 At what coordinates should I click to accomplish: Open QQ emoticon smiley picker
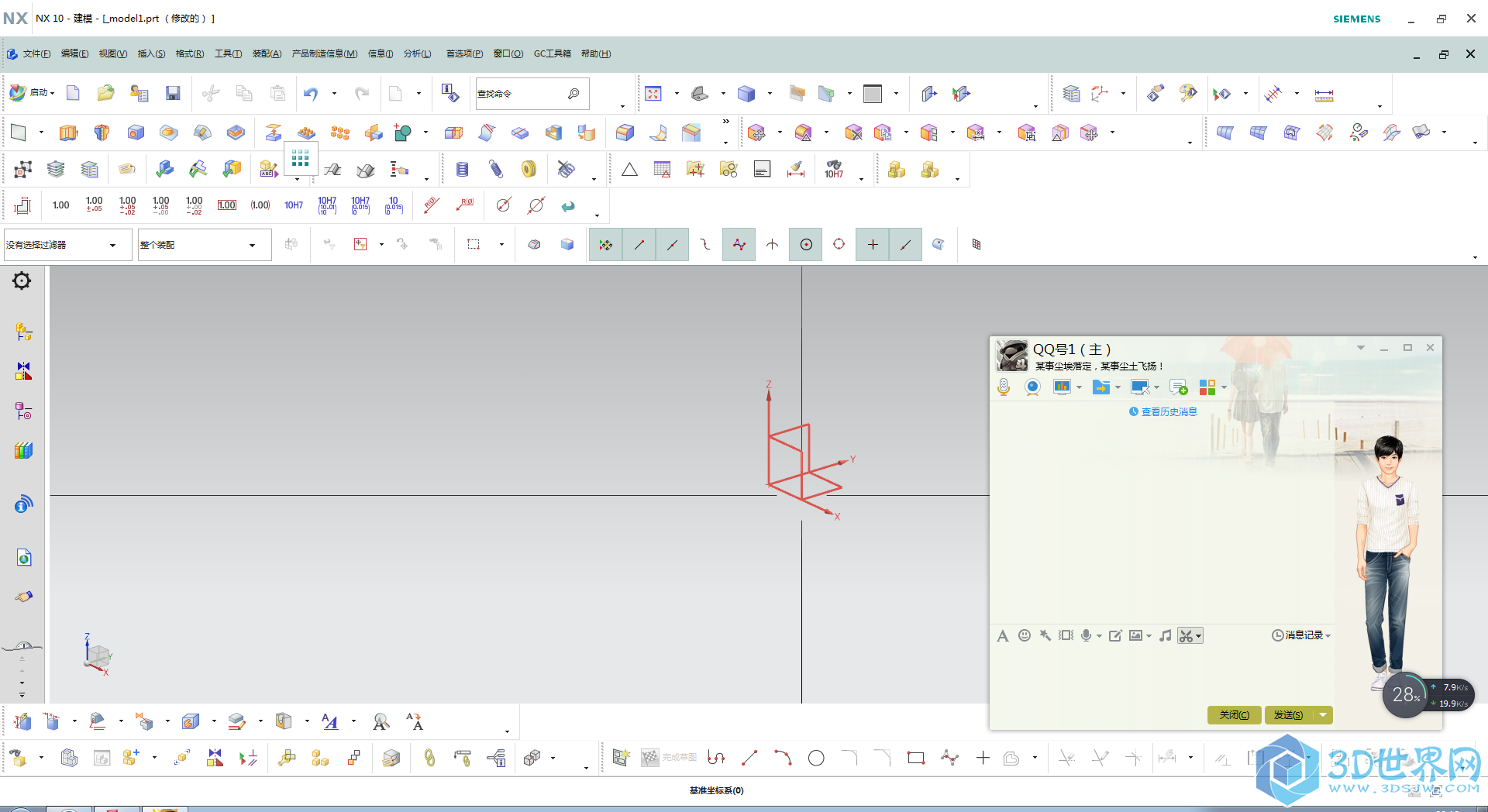(x=1025, y=635)
